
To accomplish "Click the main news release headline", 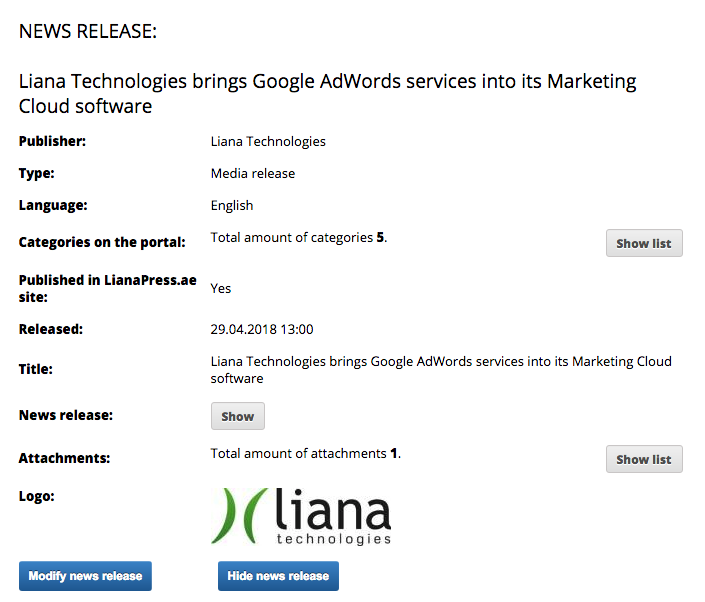I will (x=327, y=93).
